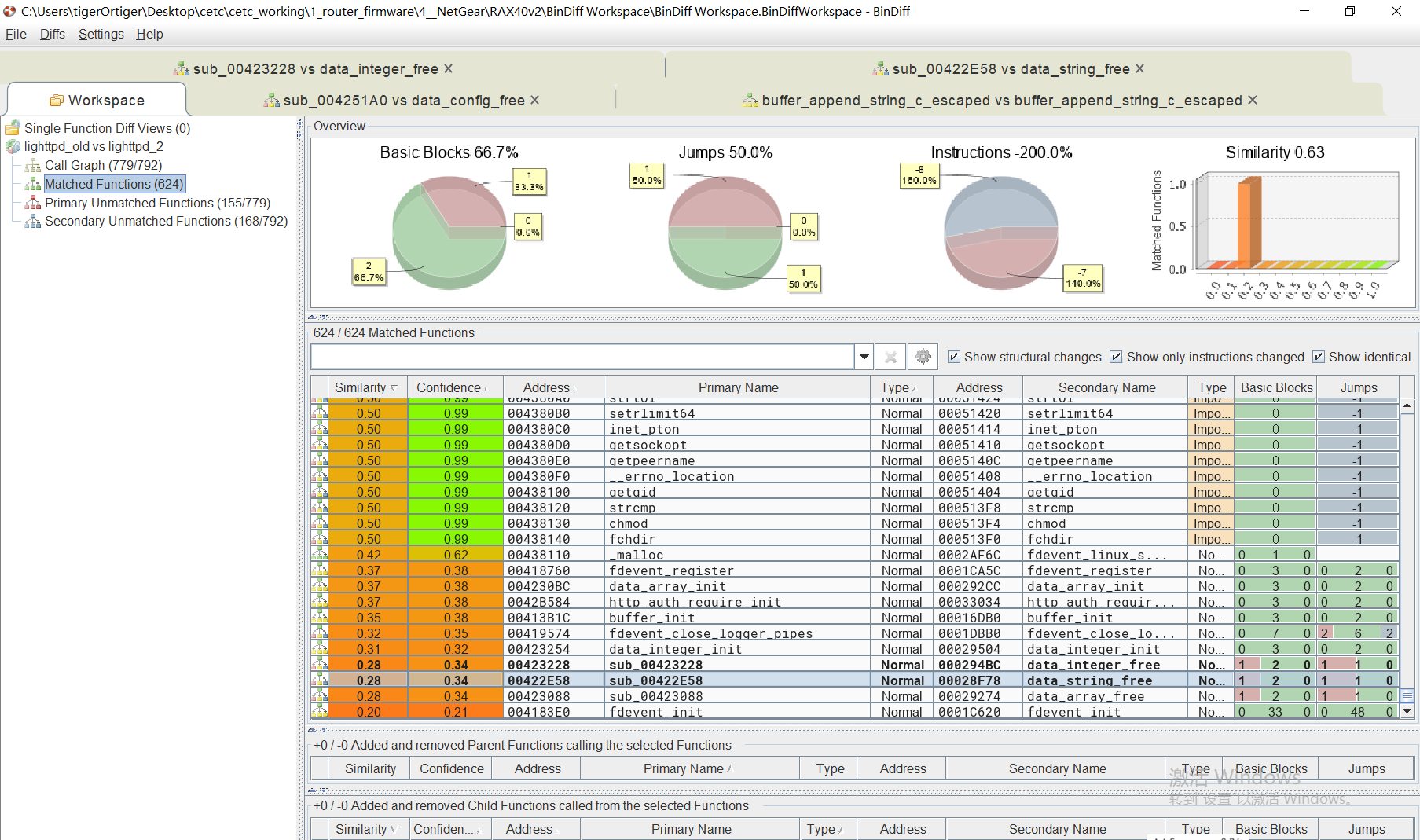Sort by Jumps column header
Screen dimensions: 1420x840
click(x=1359, y=387)
